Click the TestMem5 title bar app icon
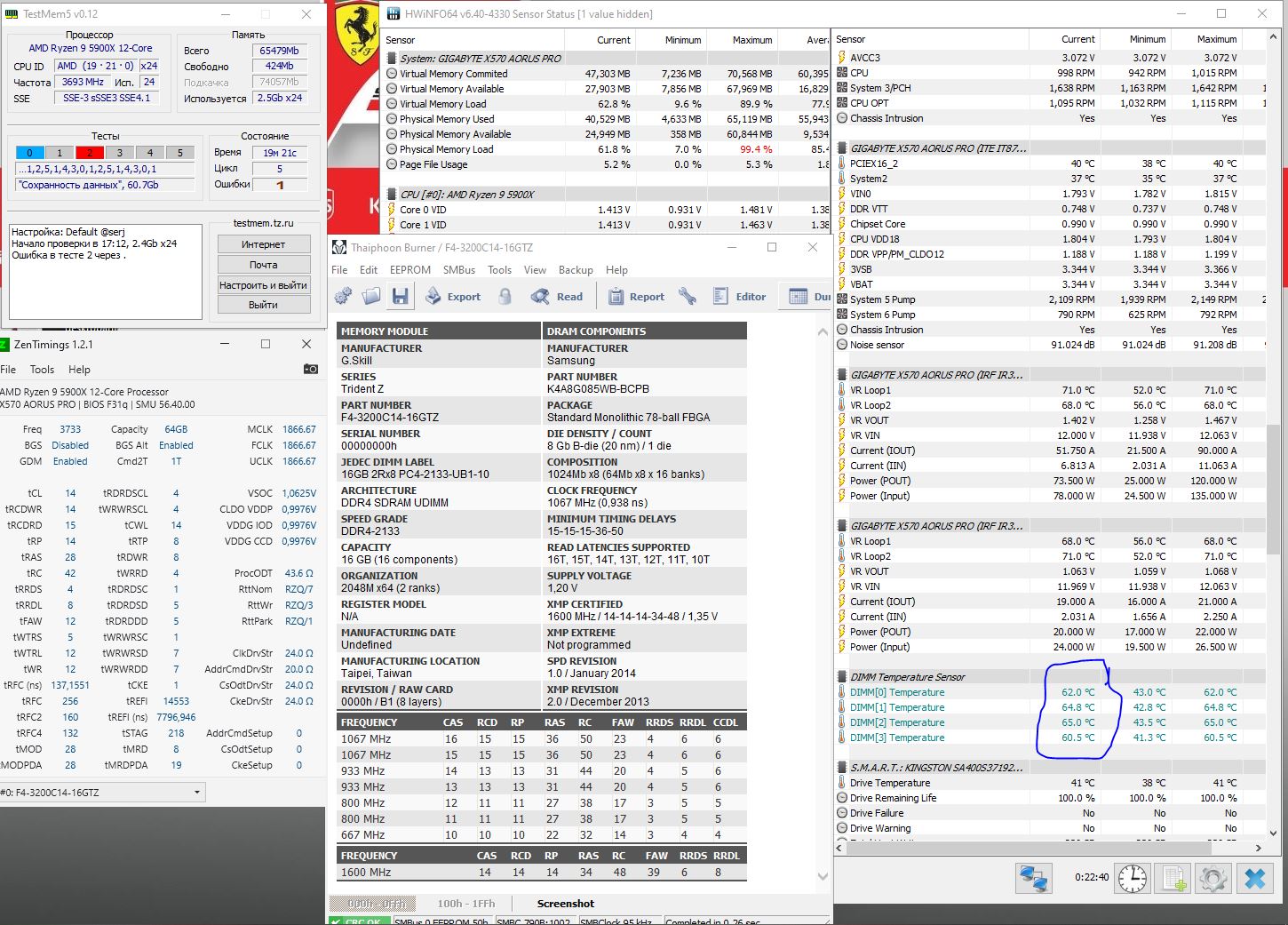 tap(11, 14)
